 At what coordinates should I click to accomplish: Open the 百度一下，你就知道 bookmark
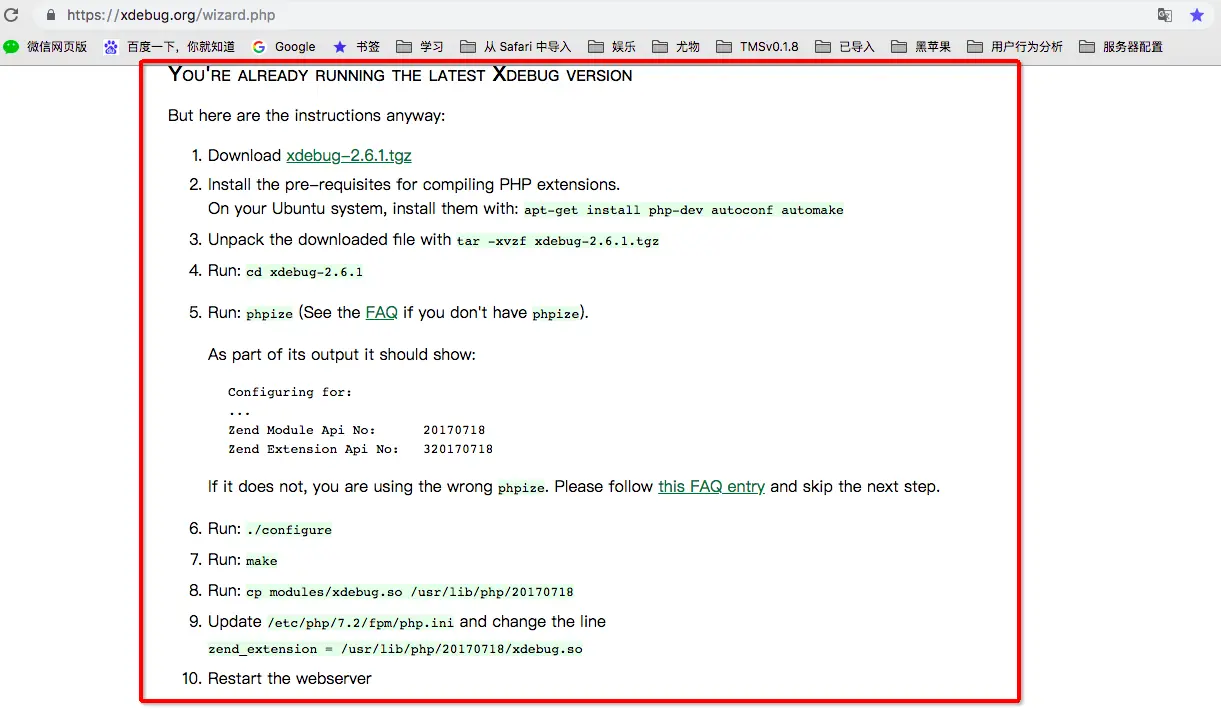click(x=170, y=46)
